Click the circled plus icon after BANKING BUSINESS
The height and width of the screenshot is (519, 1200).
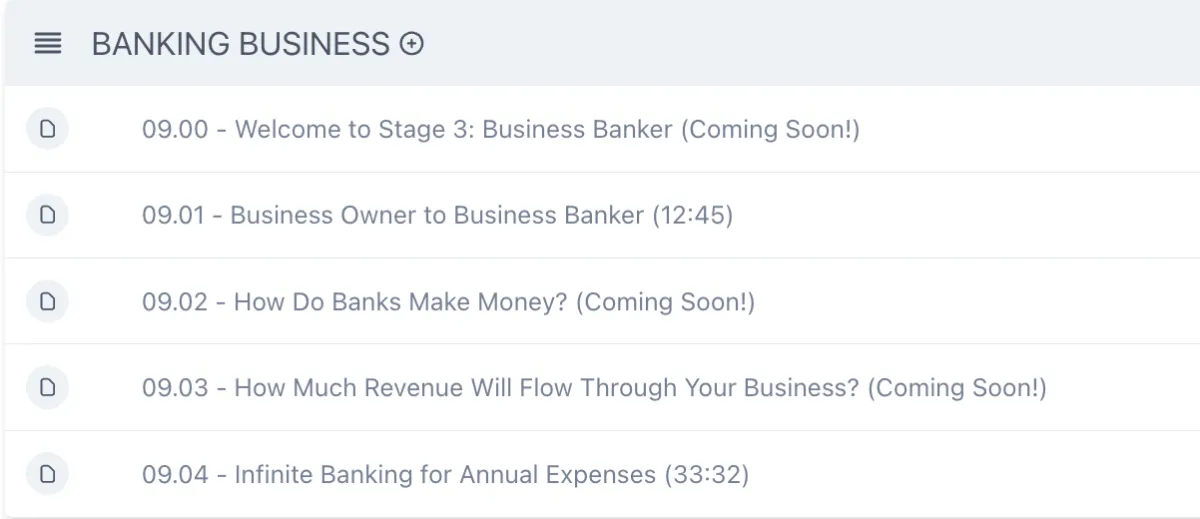coord(412,44)
